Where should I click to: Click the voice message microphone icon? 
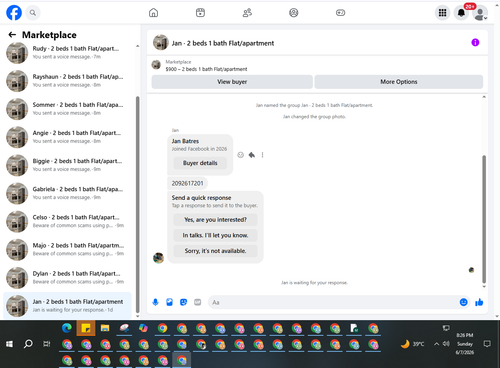tap(155, 302)
